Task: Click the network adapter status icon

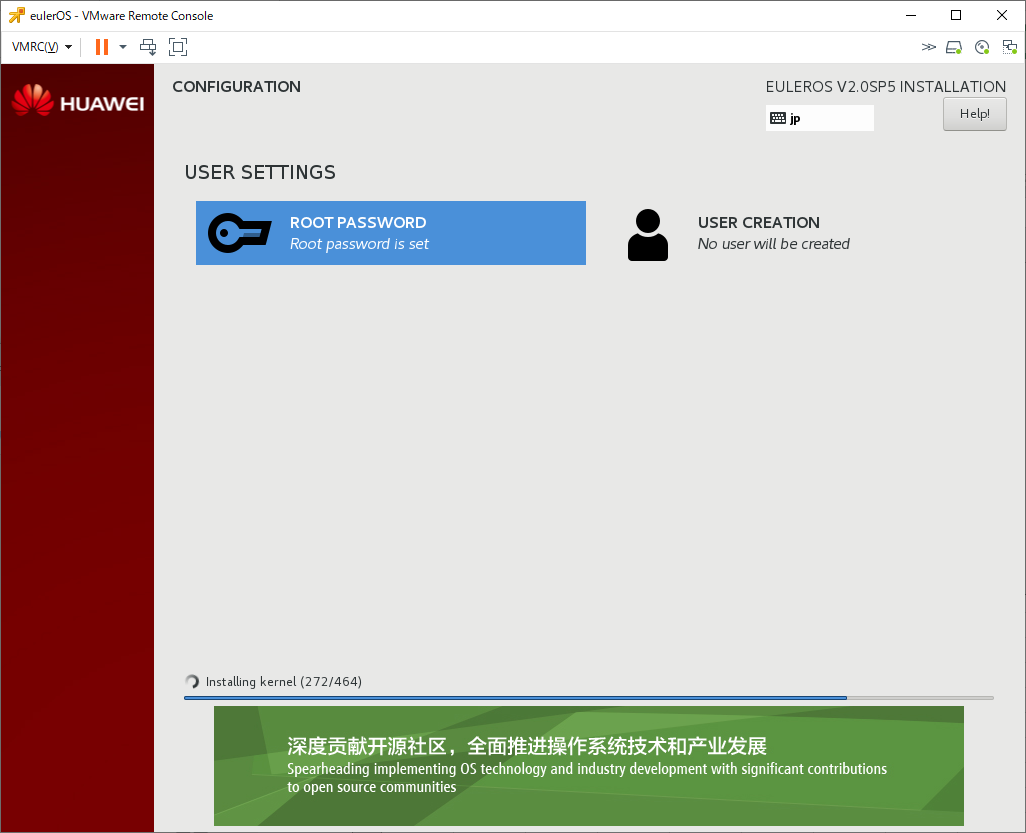Action: (1009, 46)
